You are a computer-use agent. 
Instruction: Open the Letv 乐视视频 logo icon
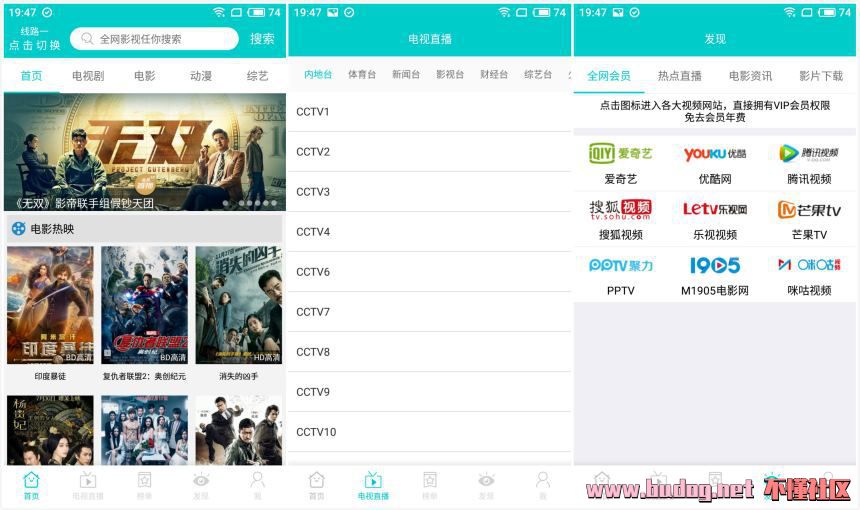click(715, 209)
